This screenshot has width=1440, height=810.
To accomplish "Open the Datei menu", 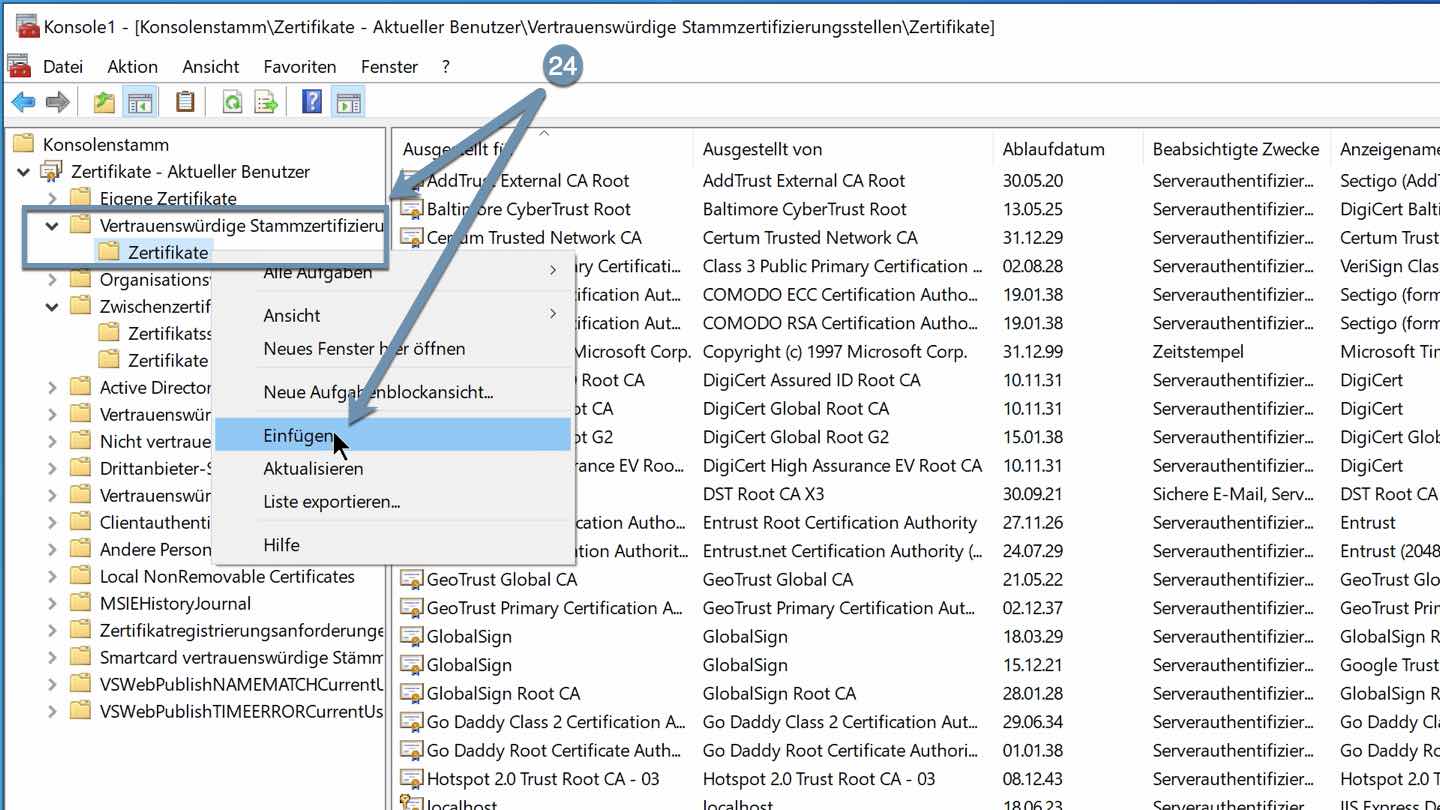I will (x=63, y=67).
